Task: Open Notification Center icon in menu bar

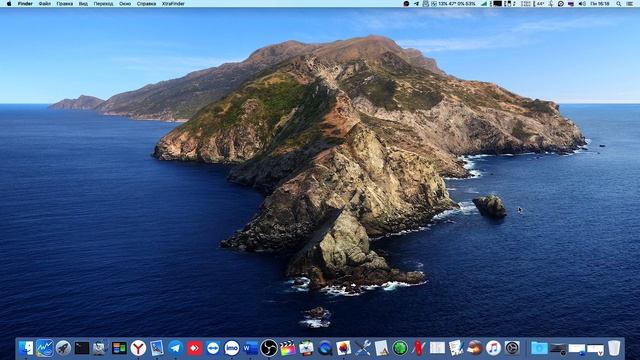Action: [630, 4]
